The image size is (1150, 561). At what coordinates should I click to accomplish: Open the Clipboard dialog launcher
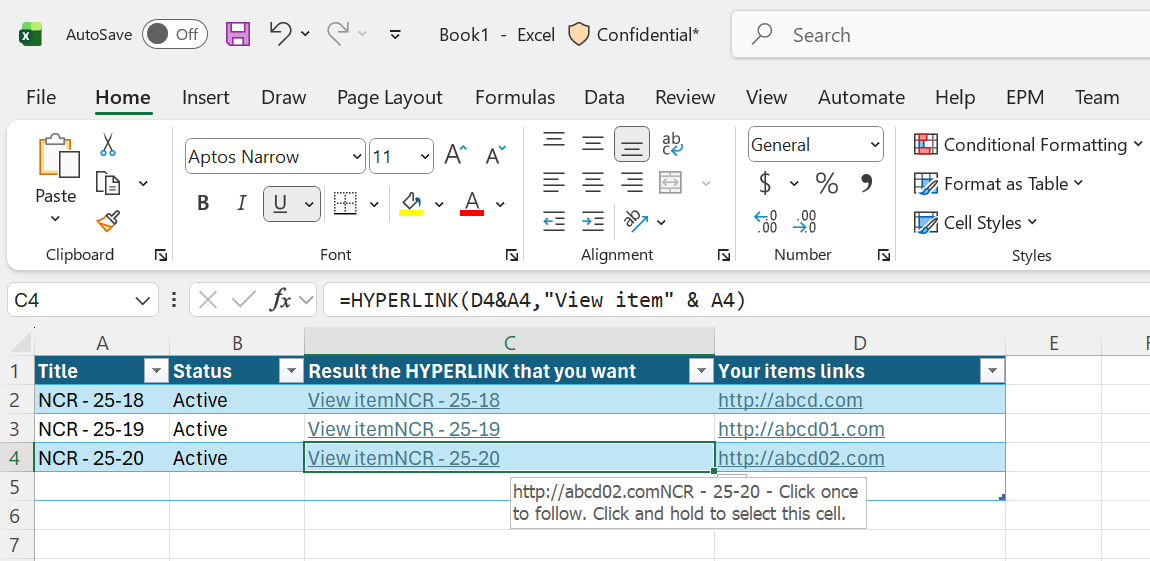coord(161,254)
